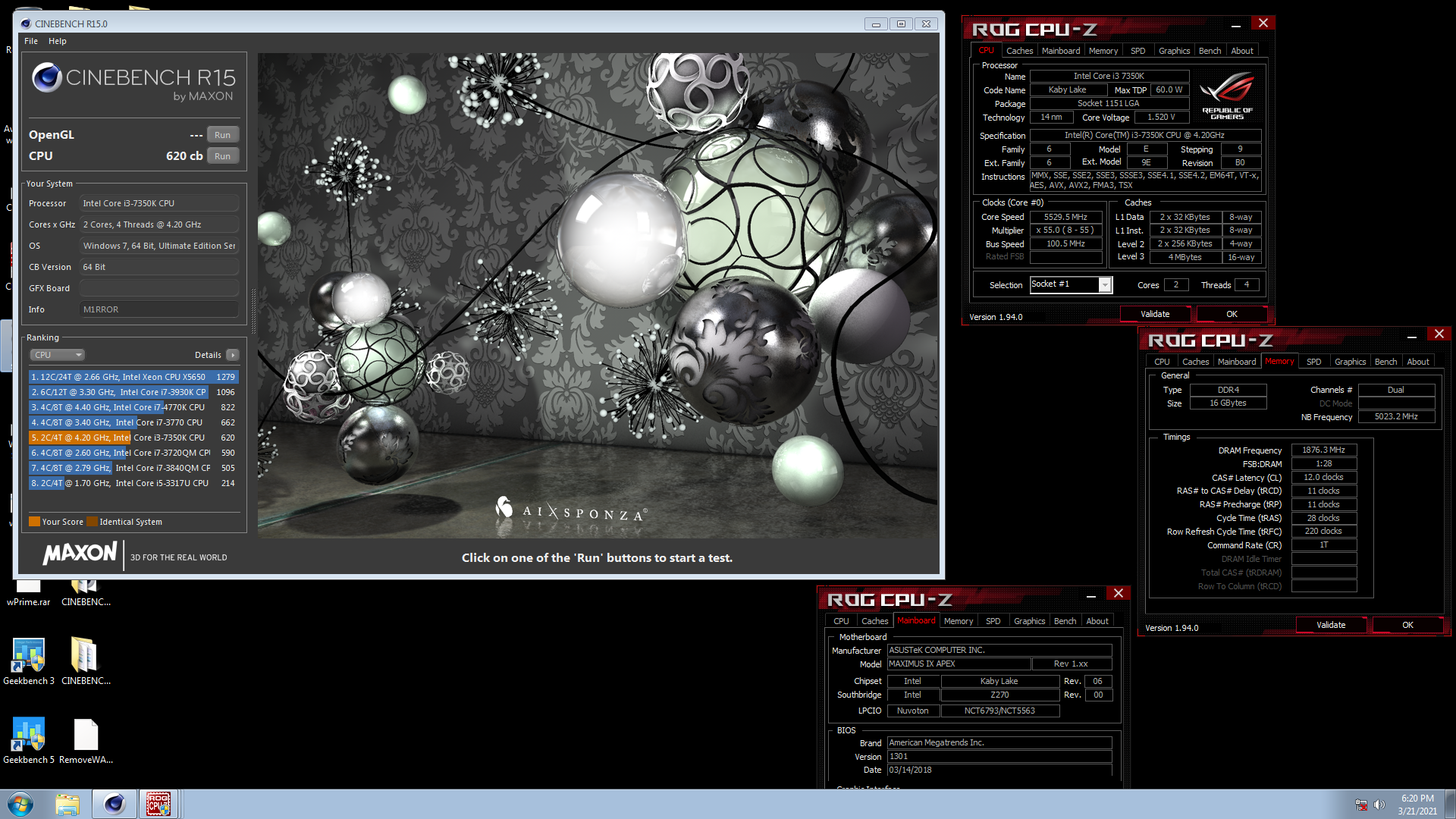The width and height of the screenshot is (1456, 819).
Task: Select the Intel Core i7-3930K ranking row
Action: coord(133,392)
